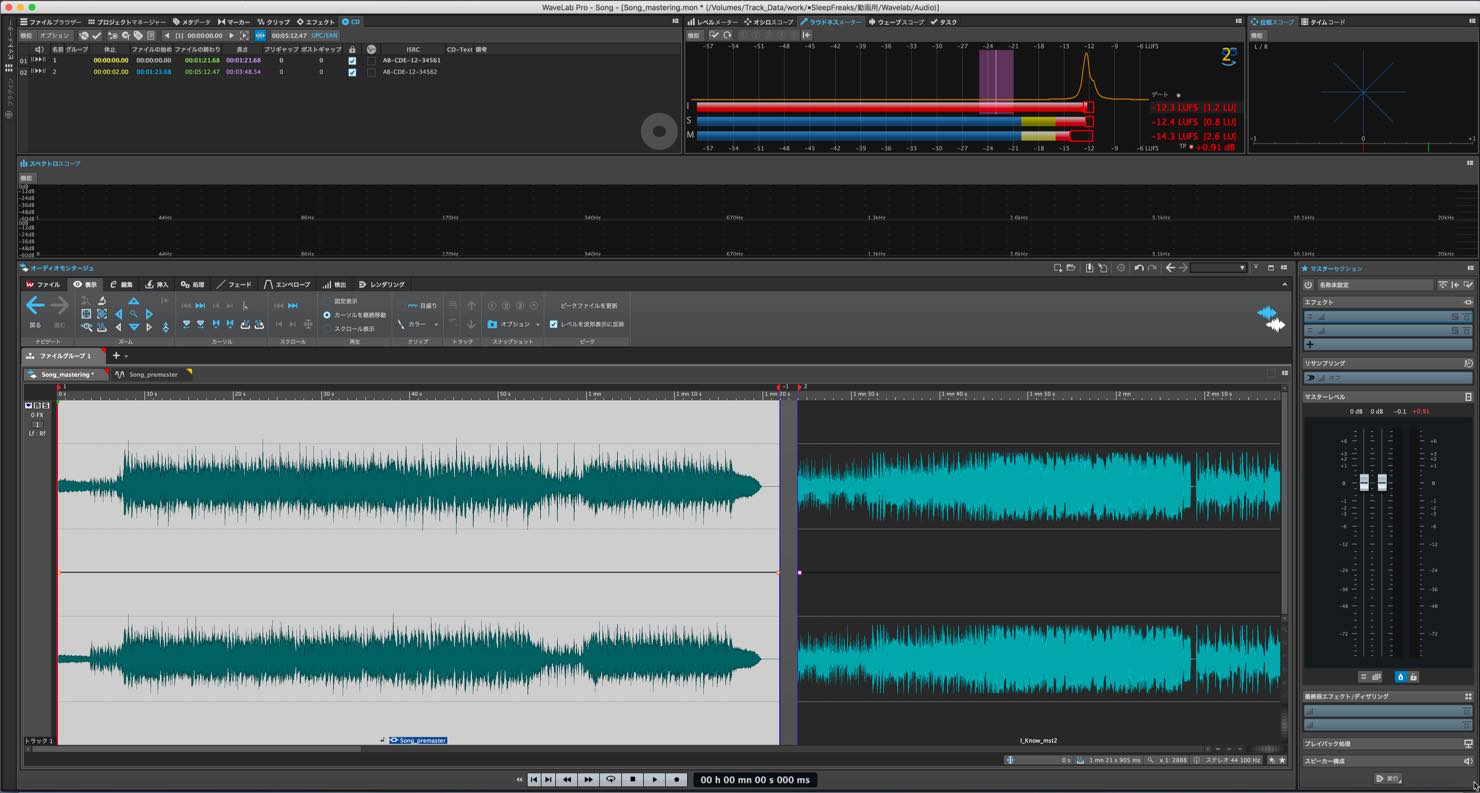Toggle the loop playback icon
The width and height of the screenshot is (1480, 793).
(610, 779)
